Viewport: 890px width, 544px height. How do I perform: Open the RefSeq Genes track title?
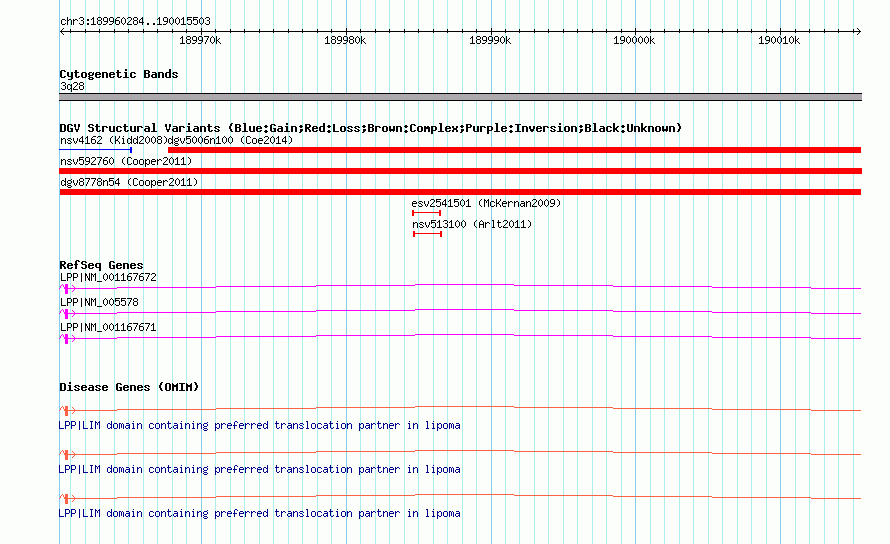(101, 265)
